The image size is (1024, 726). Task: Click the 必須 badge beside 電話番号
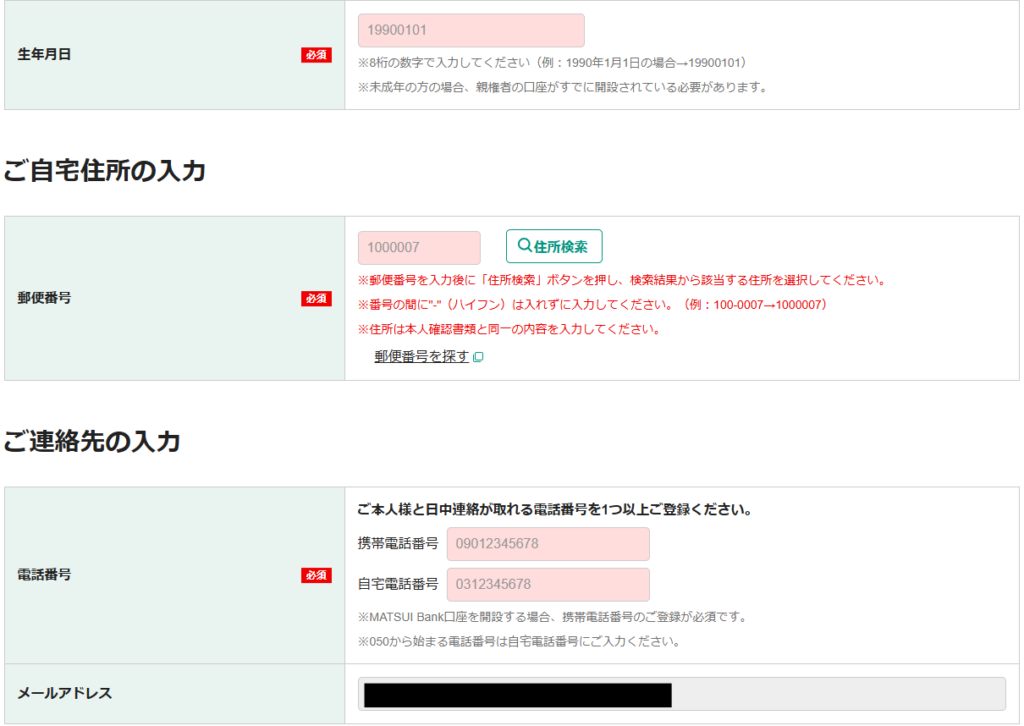[316, 575]
